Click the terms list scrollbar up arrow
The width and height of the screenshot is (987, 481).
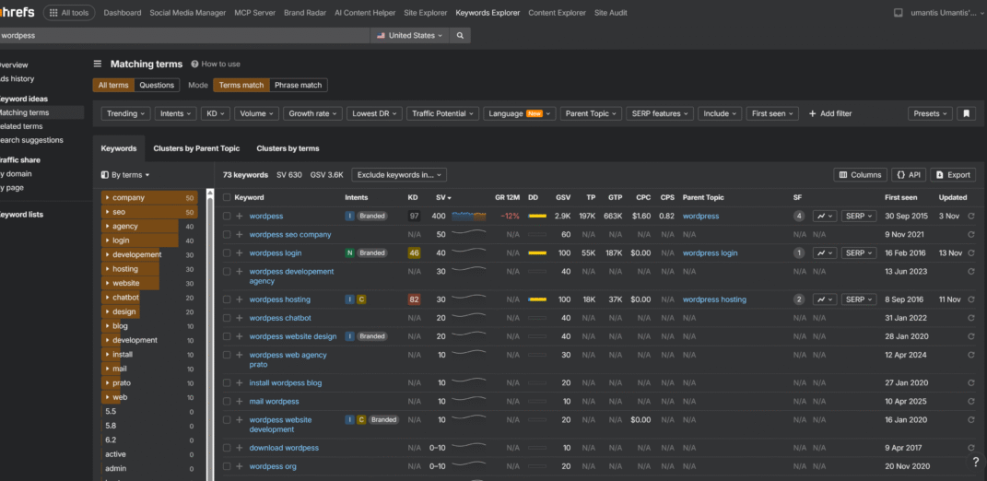point(210,193)
